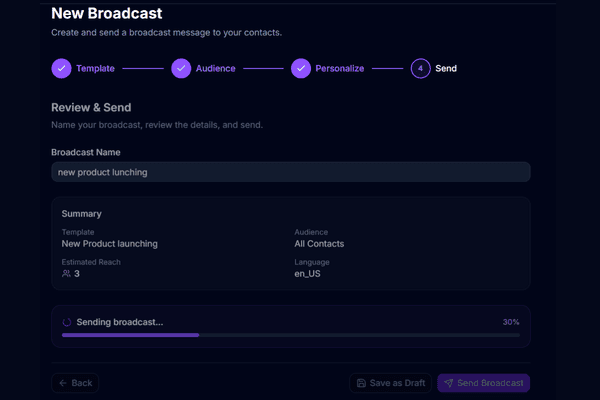Go to the Audience step label
Screen dimensions: 600x400
(215, 69)
